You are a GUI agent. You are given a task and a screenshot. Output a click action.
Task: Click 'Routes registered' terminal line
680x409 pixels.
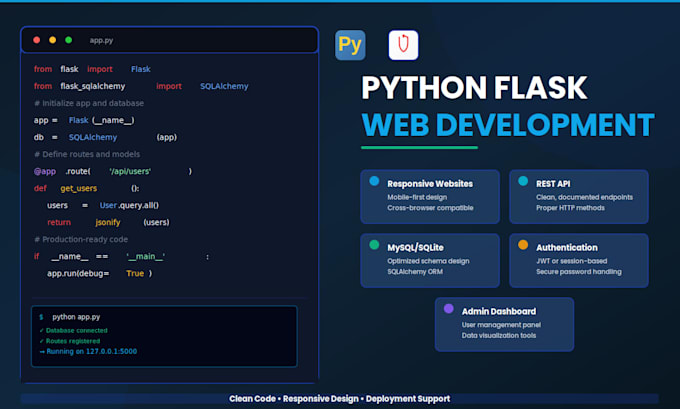tap(70, 341)
